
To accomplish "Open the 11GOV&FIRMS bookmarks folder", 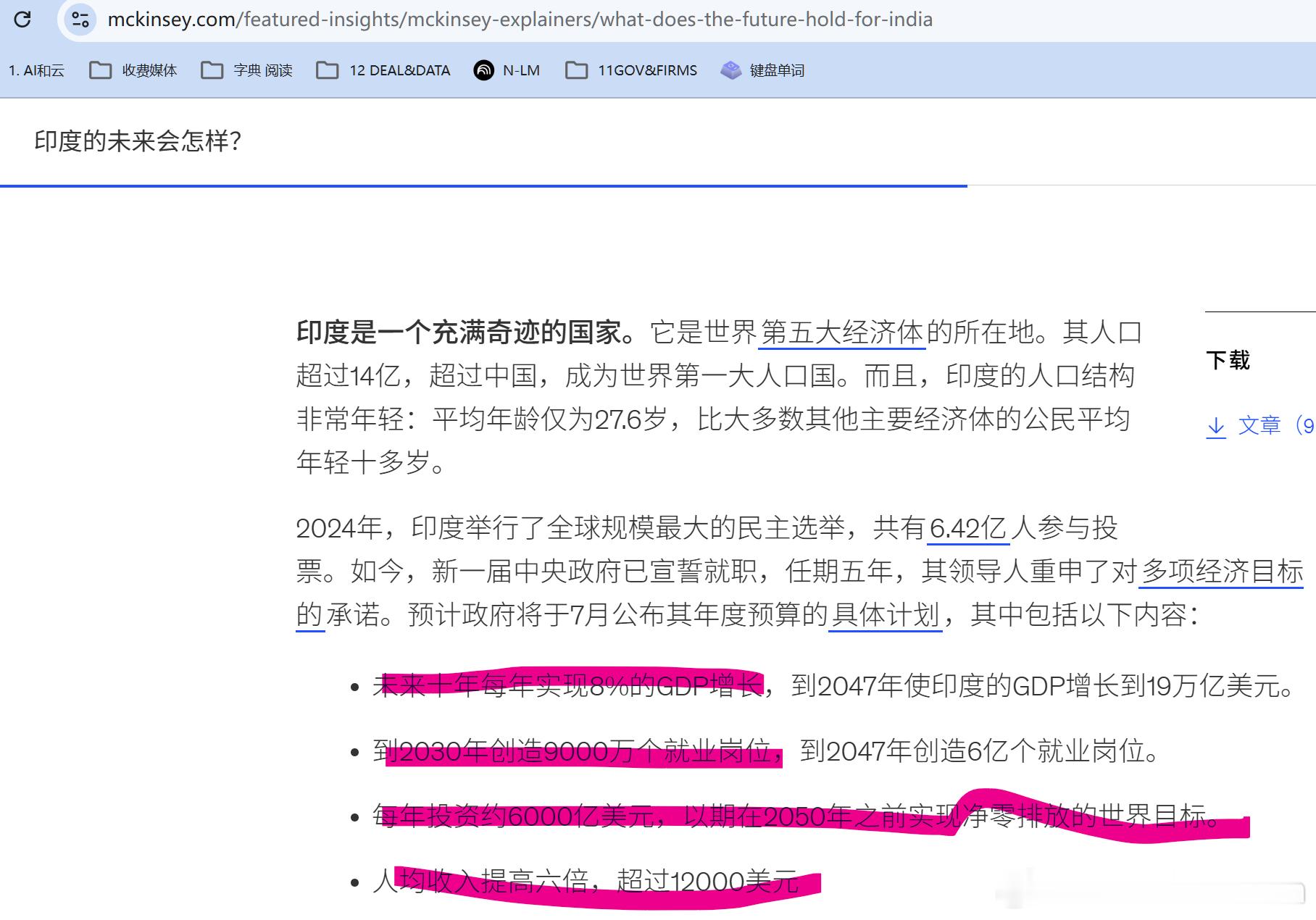I will point(631,70).
